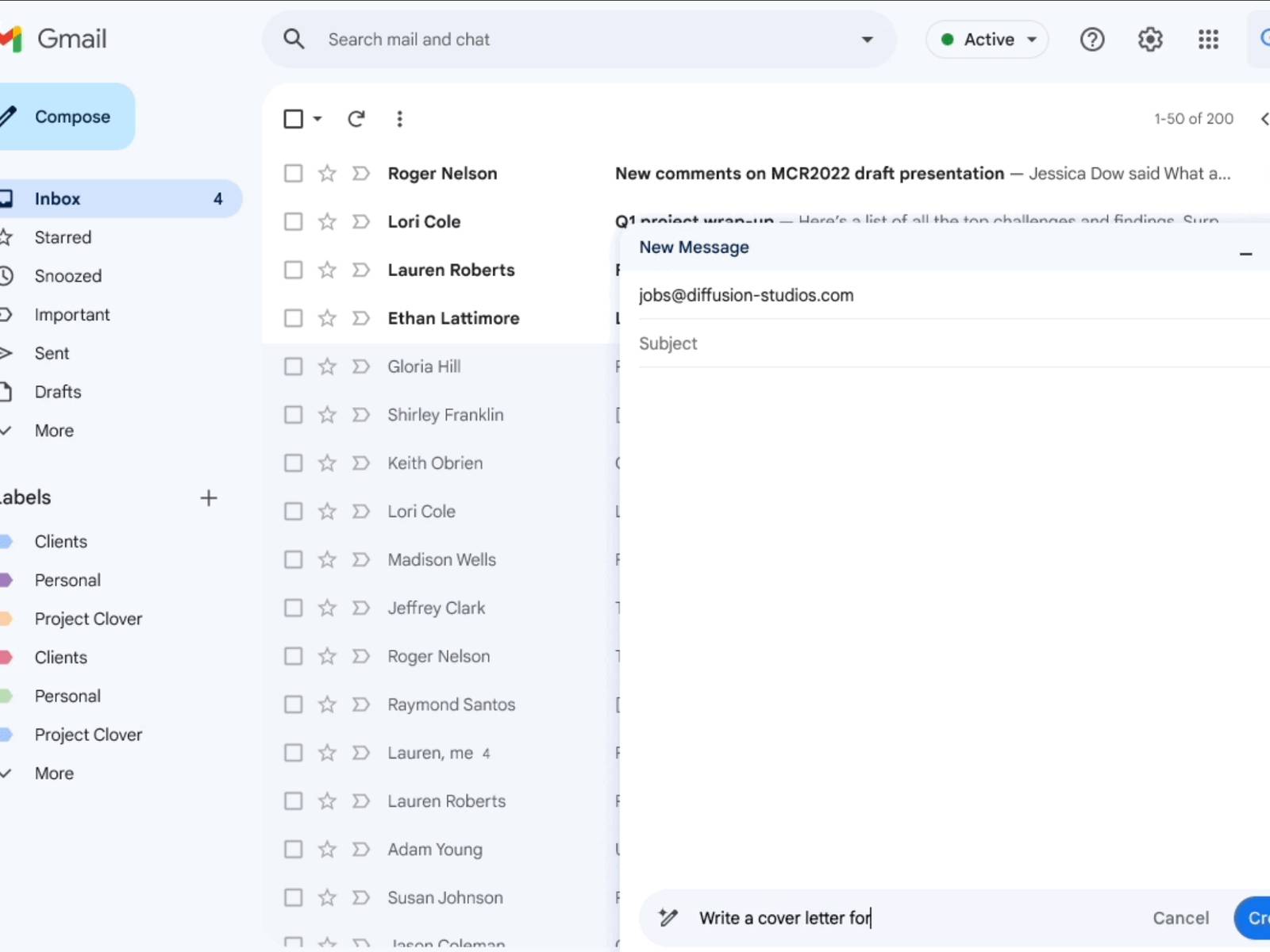Minimize the New Message window

[x=1245, y=253]
